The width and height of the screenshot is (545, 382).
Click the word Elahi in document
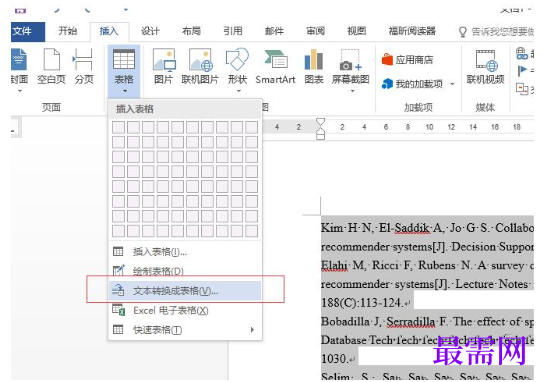click(x=334, y=266)
